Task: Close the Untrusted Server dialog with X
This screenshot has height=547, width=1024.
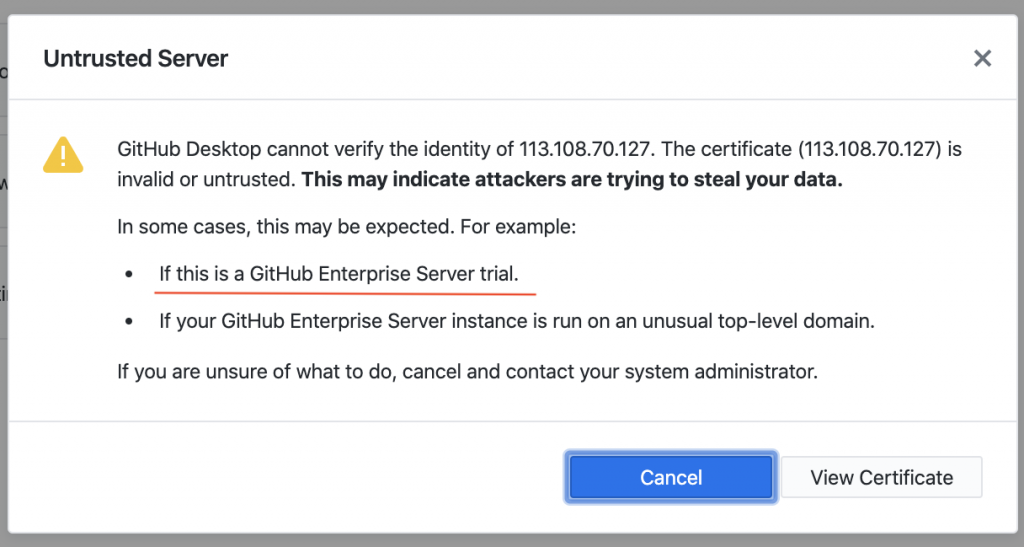Action: (x=982, y=59)
